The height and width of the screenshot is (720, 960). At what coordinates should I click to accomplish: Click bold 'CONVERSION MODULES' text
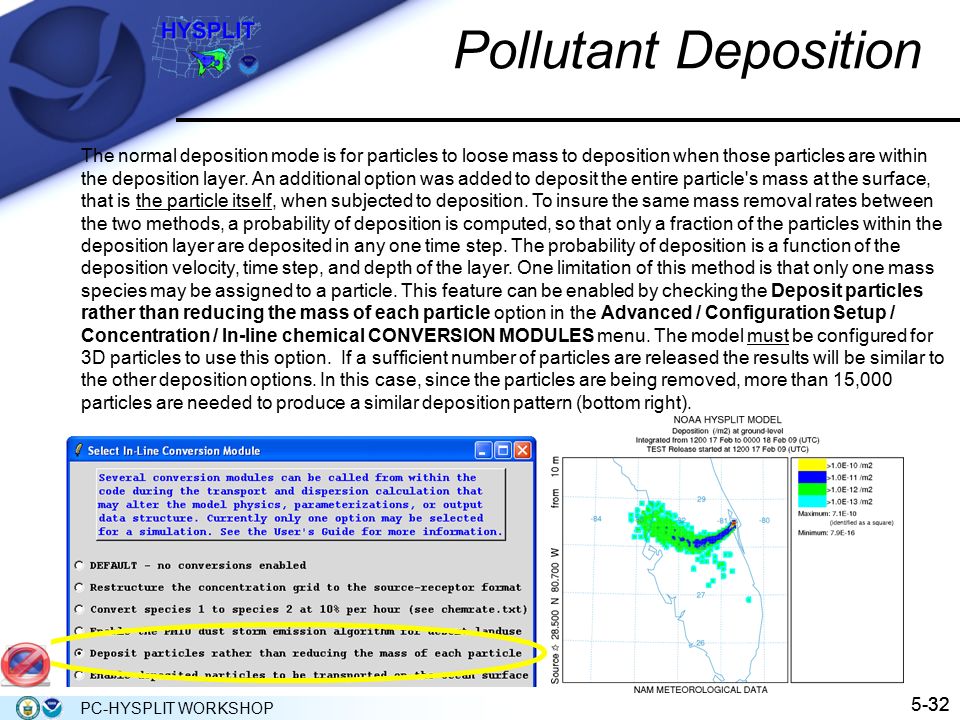481,336
